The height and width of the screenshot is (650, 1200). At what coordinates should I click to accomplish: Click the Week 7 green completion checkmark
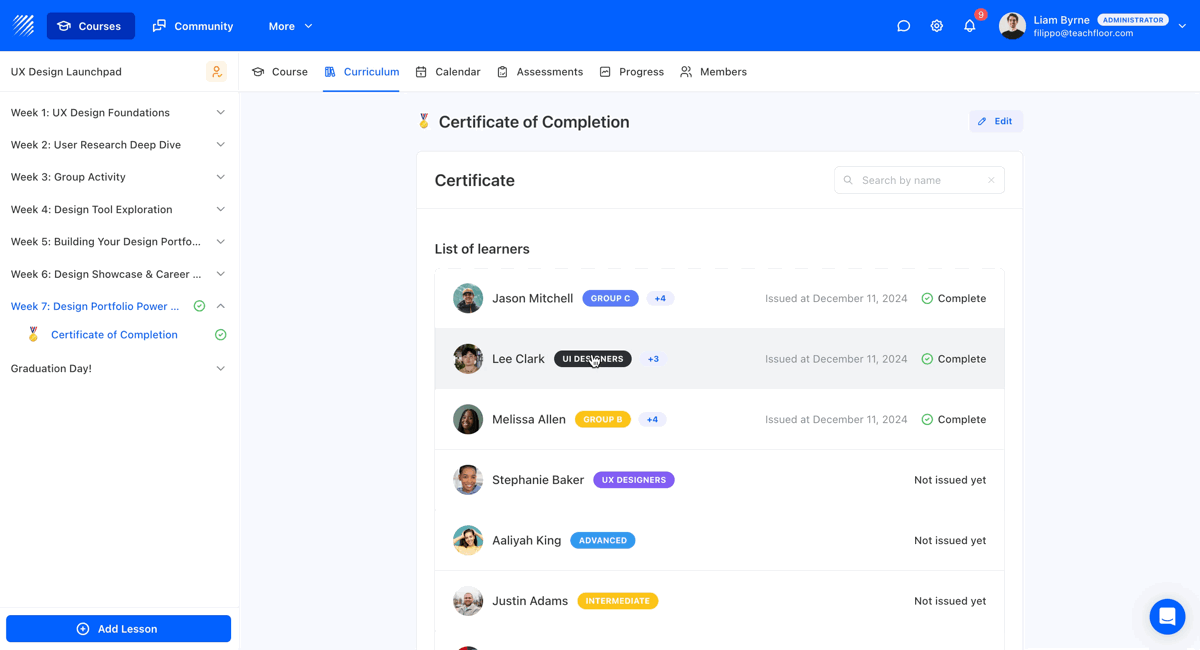tap(199, 306)
